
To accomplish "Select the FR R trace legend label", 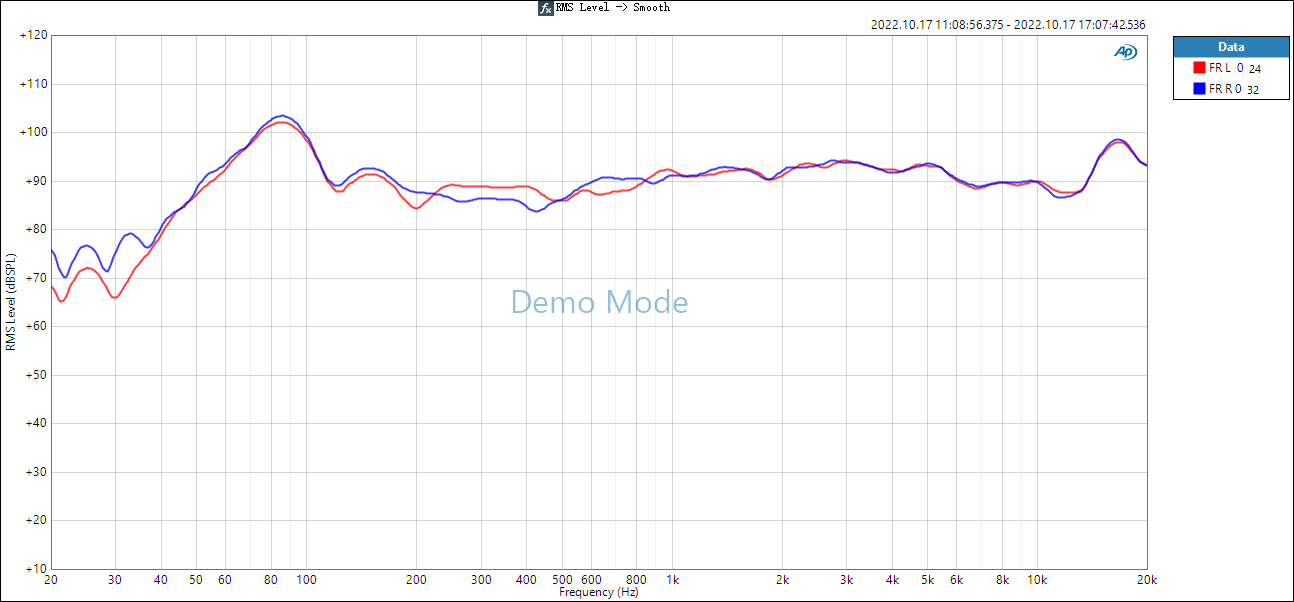I will point(1225,89).
